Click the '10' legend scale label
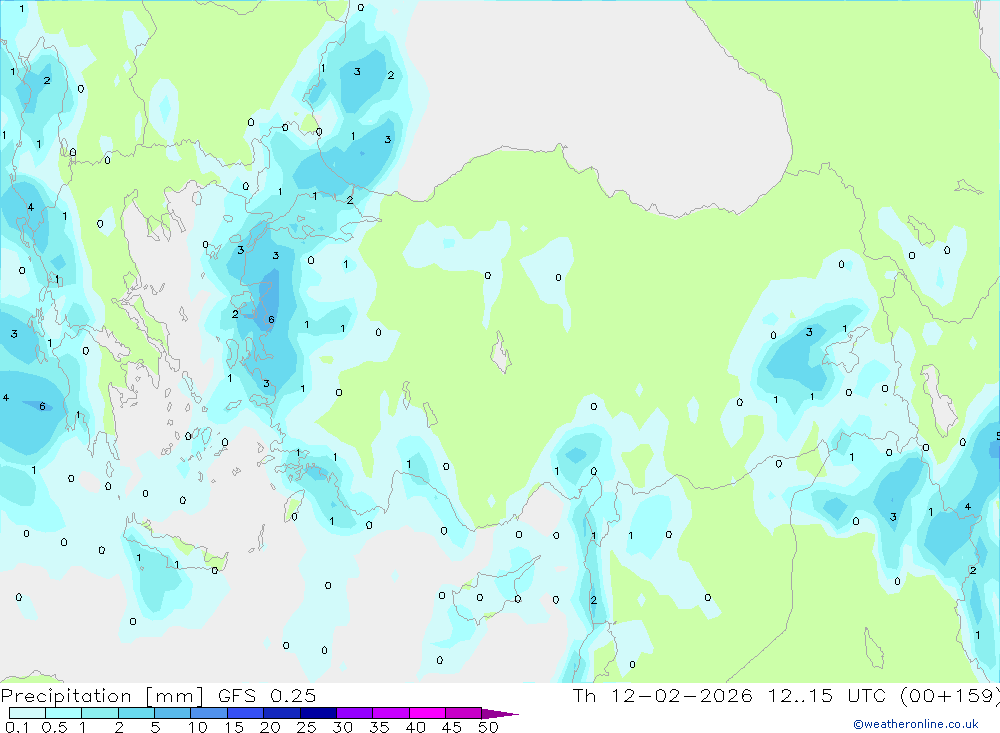 [198, 727]
